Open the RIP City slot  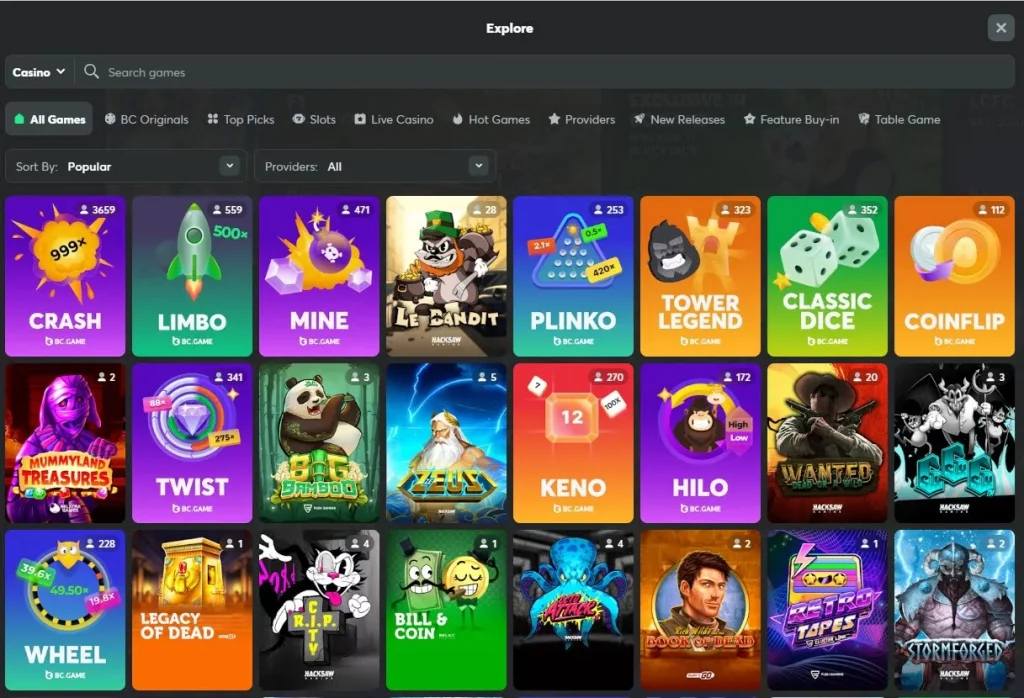(x=319, y=610)
